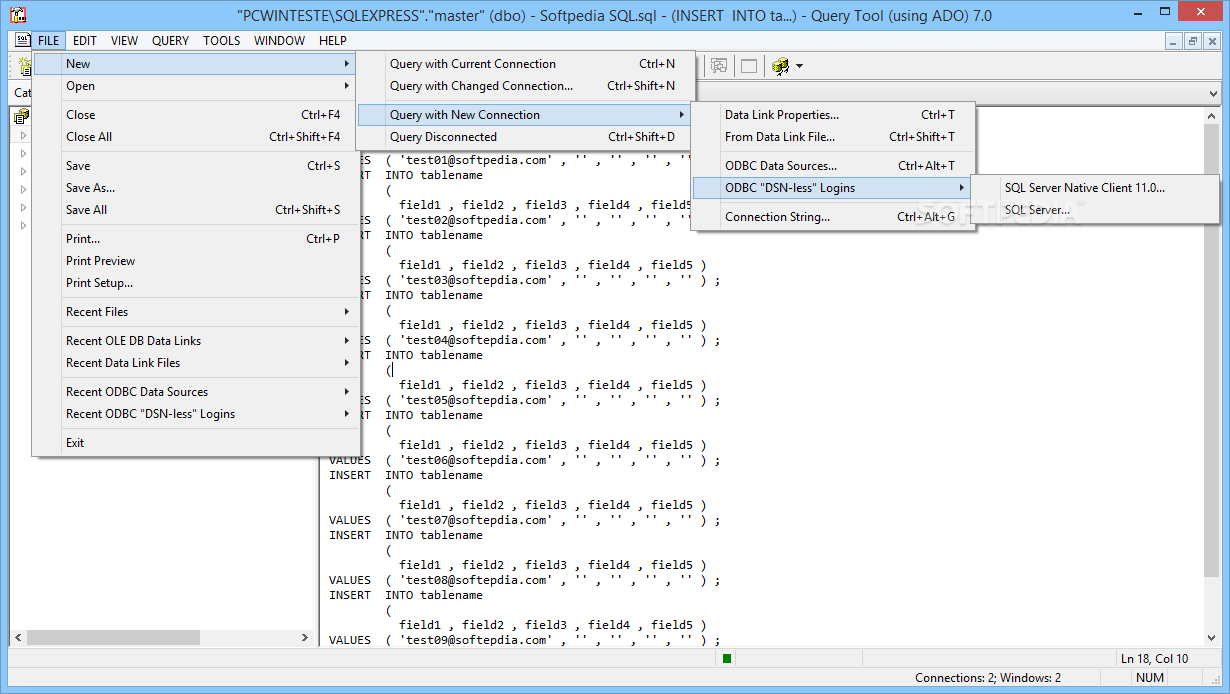Click the editor vertical scrollbar up arrow
This screenshot has height=694, width=1230.
click(1212, 115)
